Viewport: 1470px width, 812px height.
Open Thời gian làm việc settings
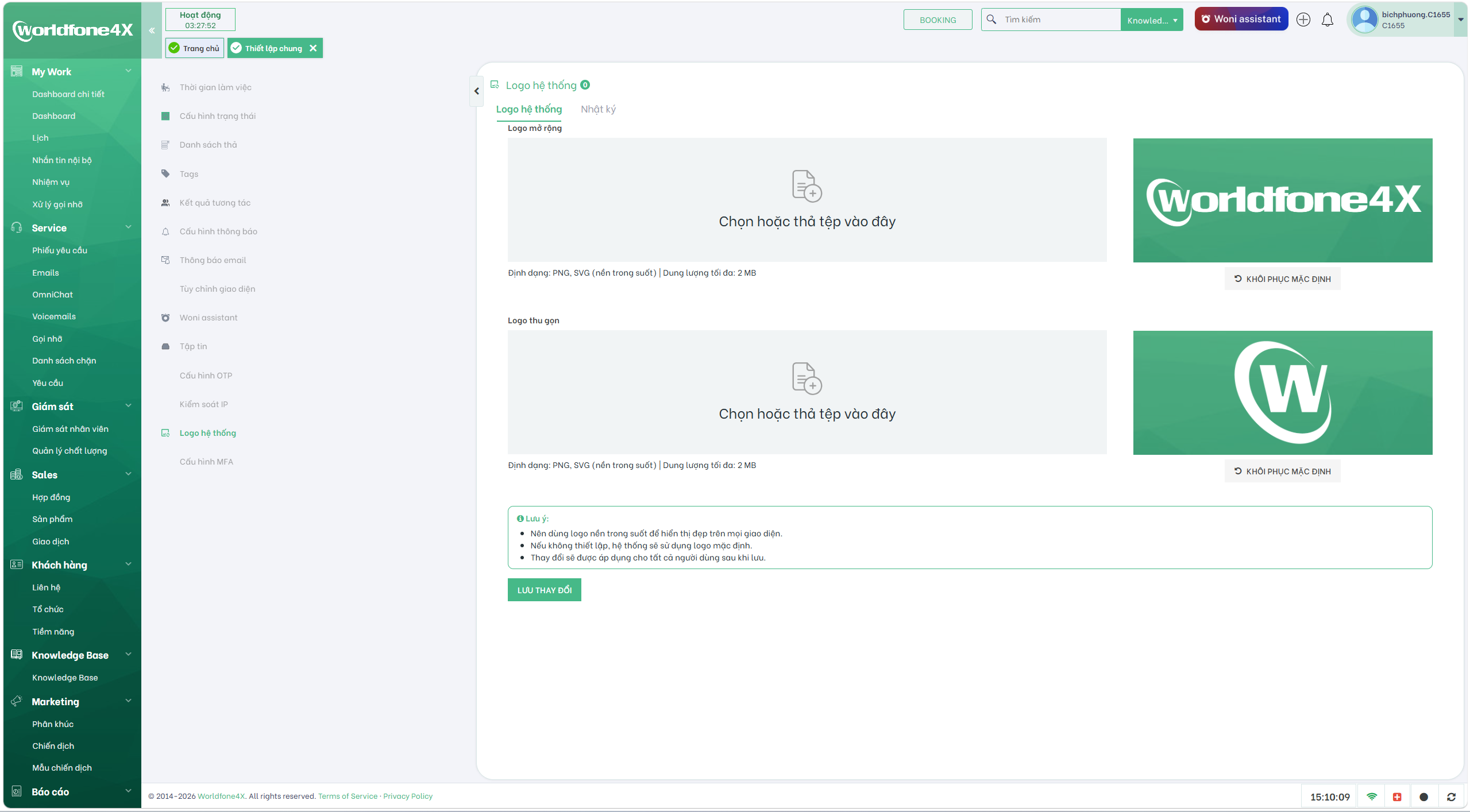(x=215, y=87)
